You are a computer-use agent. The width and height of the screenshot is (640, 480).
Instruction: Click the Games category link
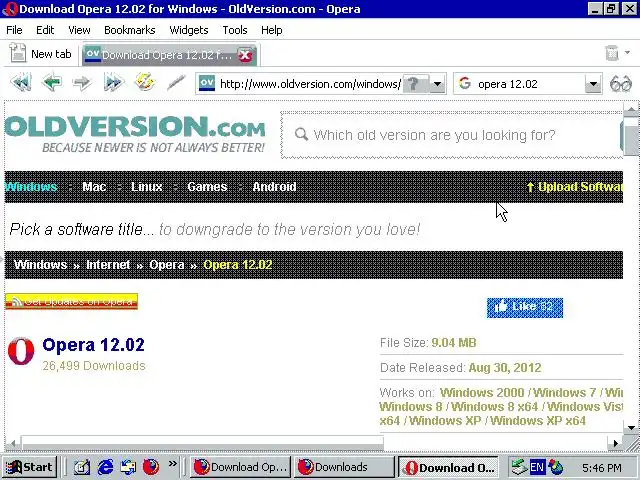[x=207, y=187]
